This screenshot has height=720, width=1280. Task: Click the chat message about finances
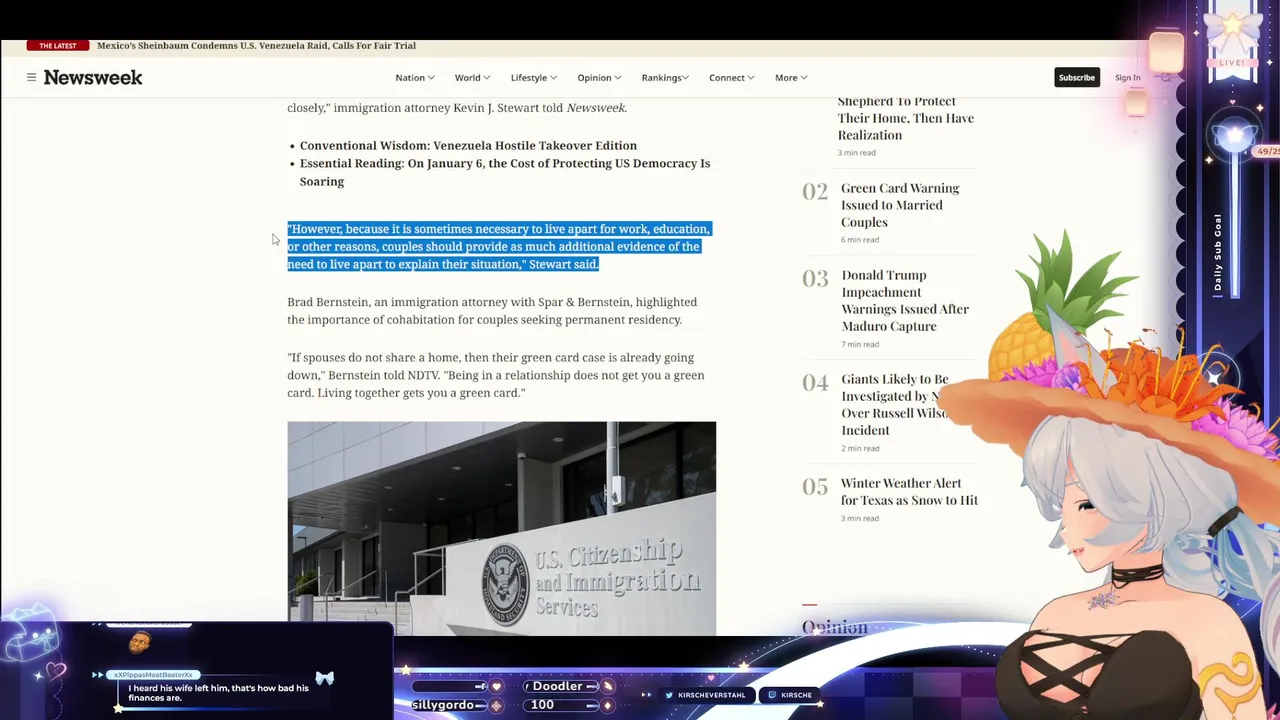[x=218, y=693]
